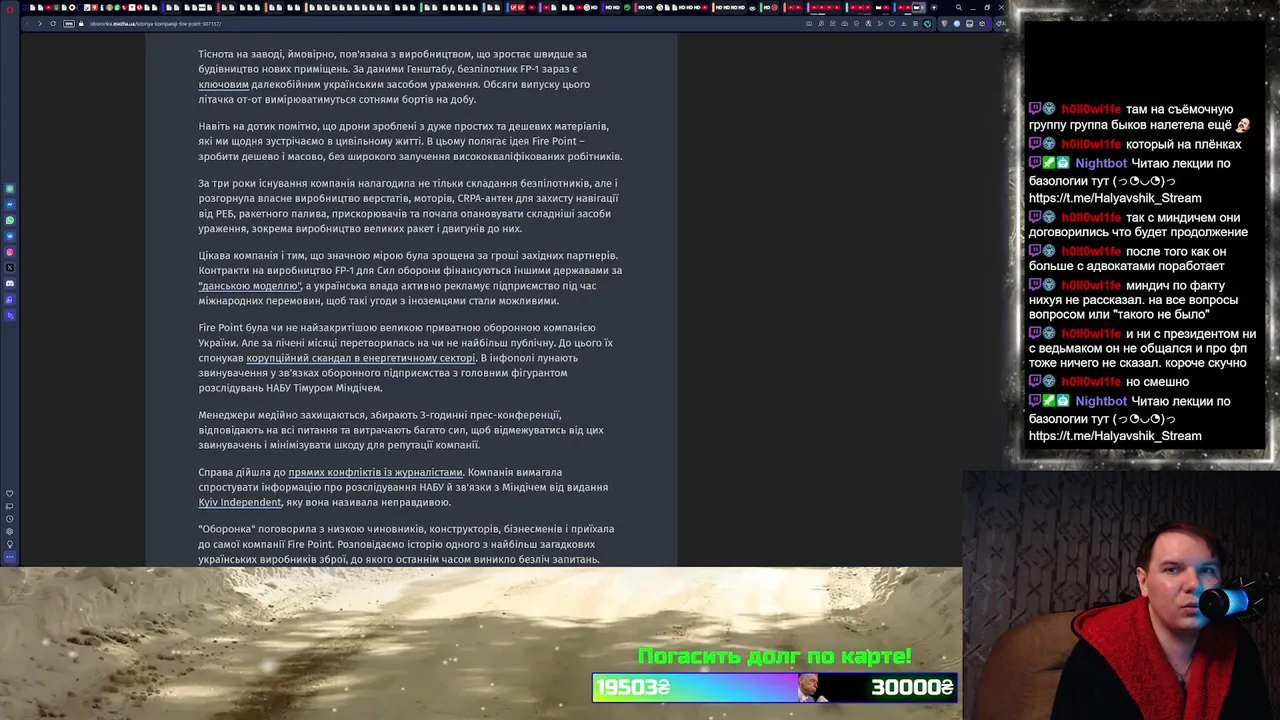
Task: Open the sidebar three-dots more menu
Action: click(x=10, y=557)
